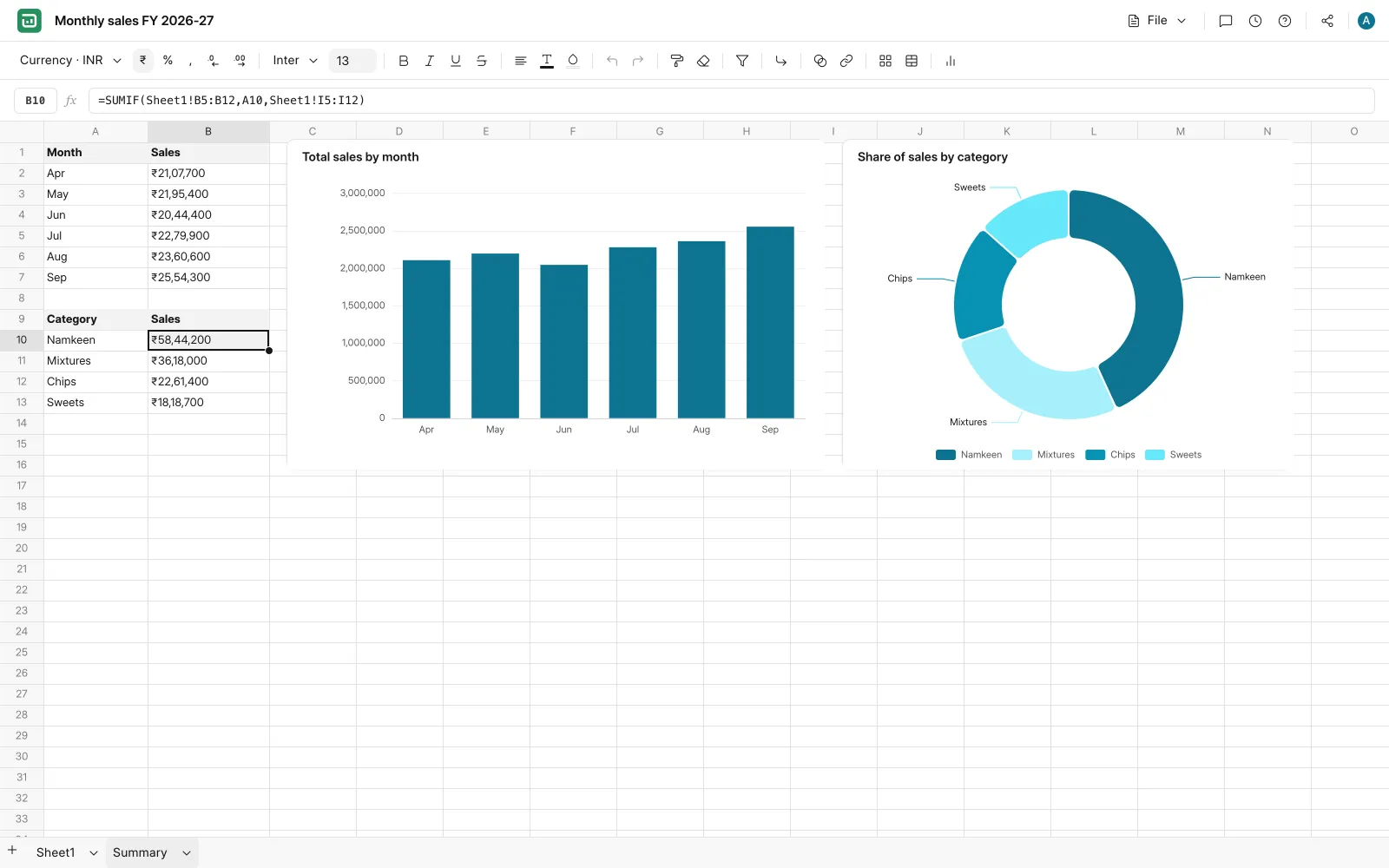Toggle strikethrough formatting

[482, 61]
